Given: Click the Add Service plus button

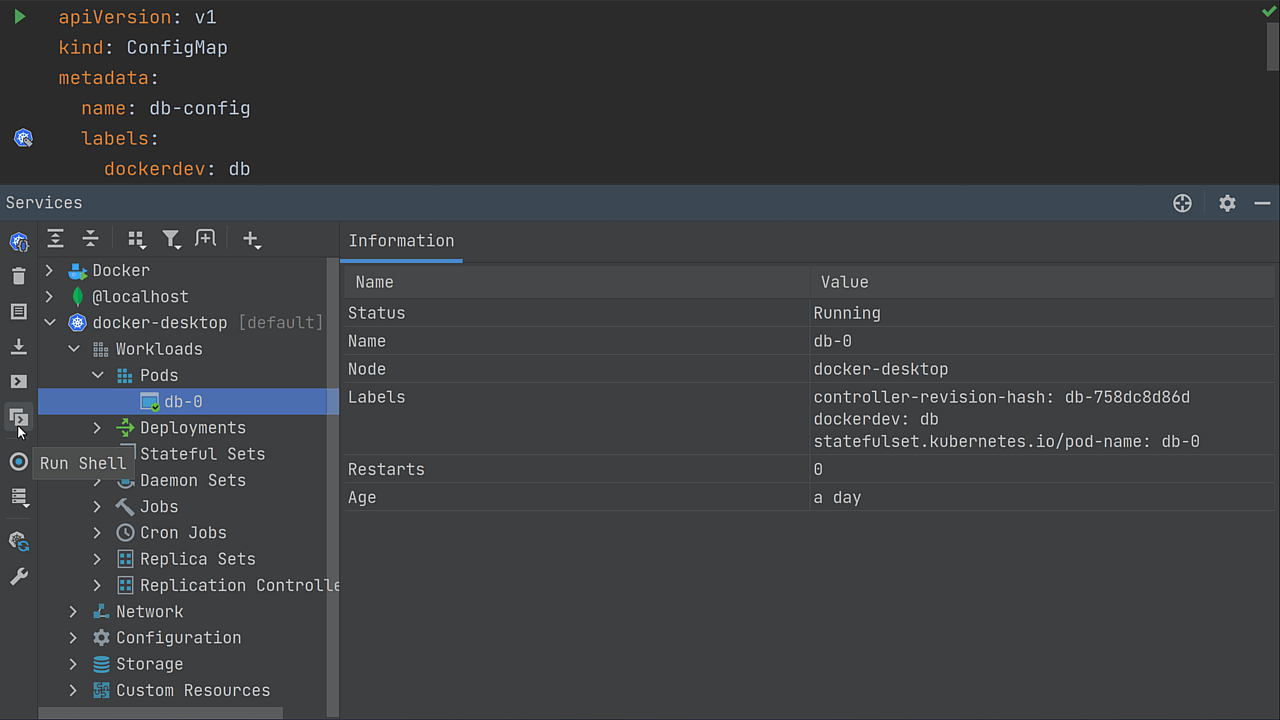Looking at the screenshot, I should (251, 239).
